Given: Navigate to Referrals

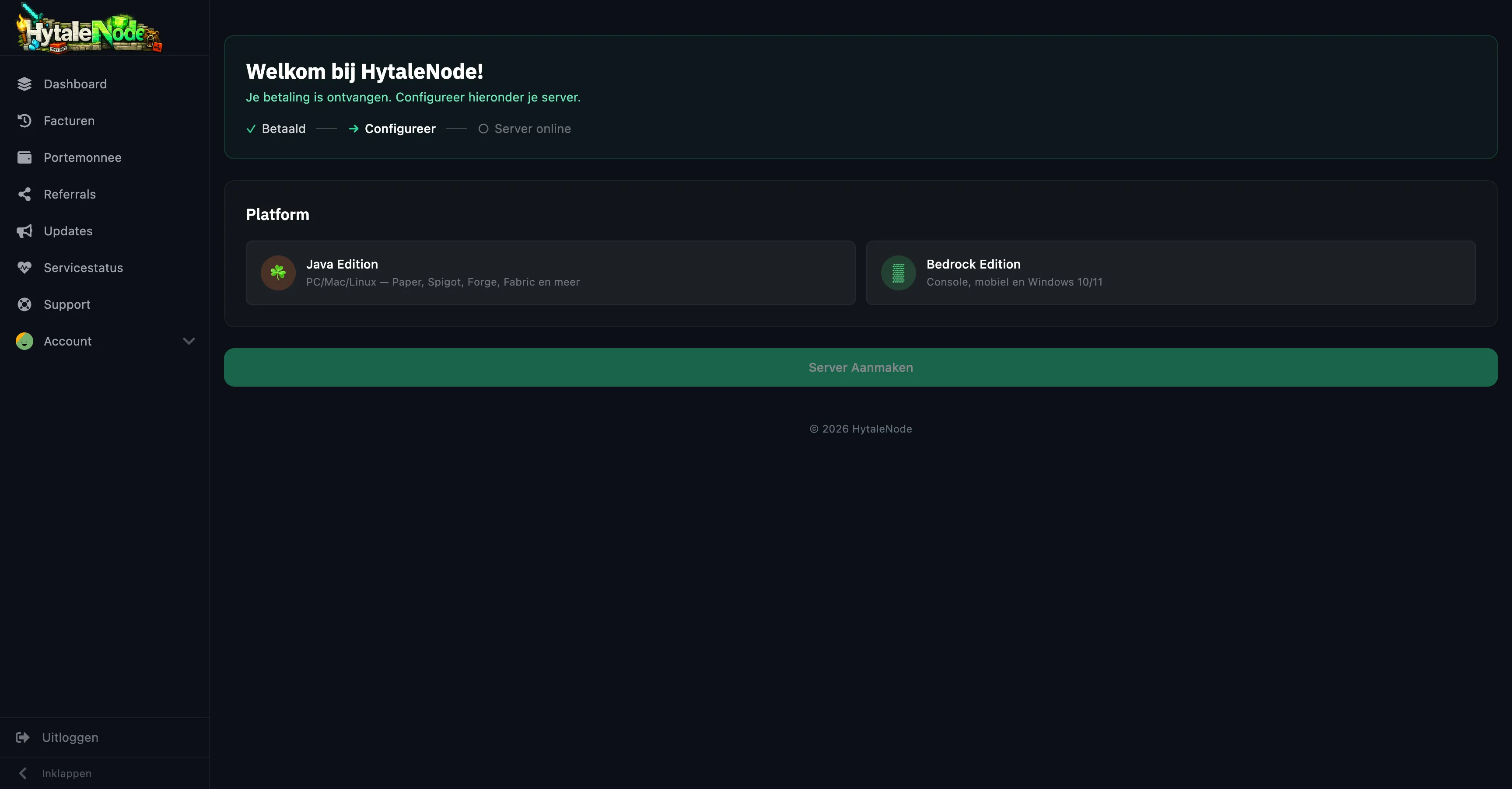Looking at the screenshot, I should [x=105, y=194].
